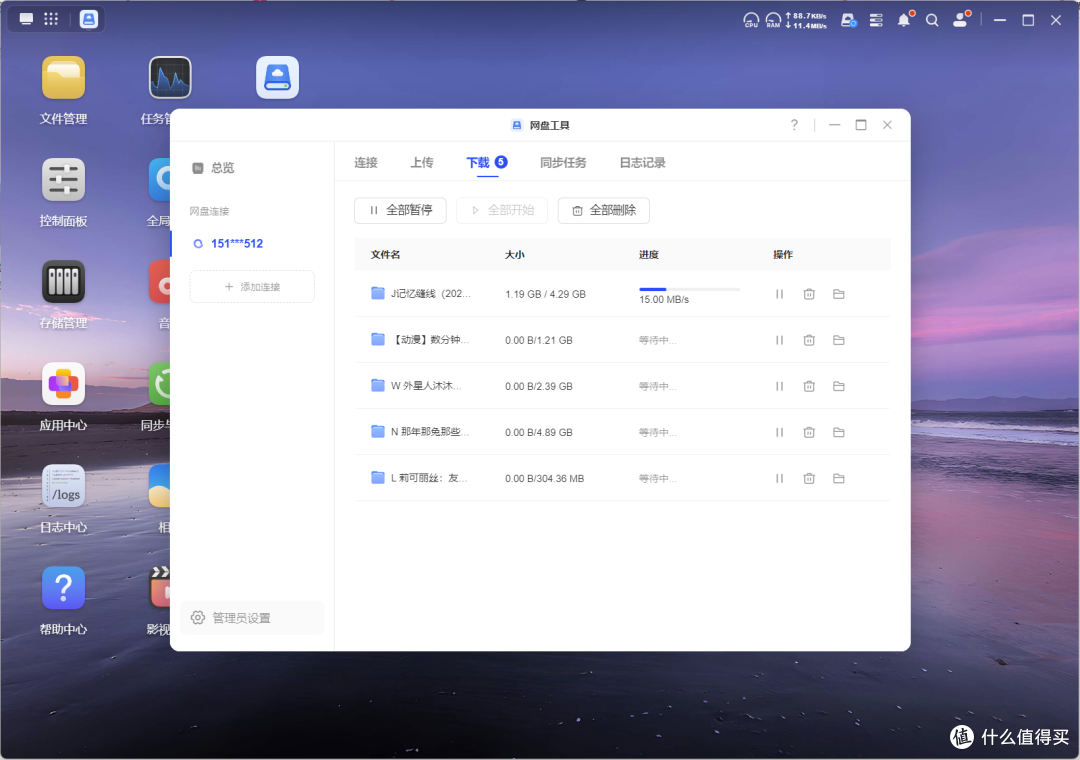Open the 日志中心 desktop icon
Screen dimensions: 1080x760
click(x=63, y=486)
